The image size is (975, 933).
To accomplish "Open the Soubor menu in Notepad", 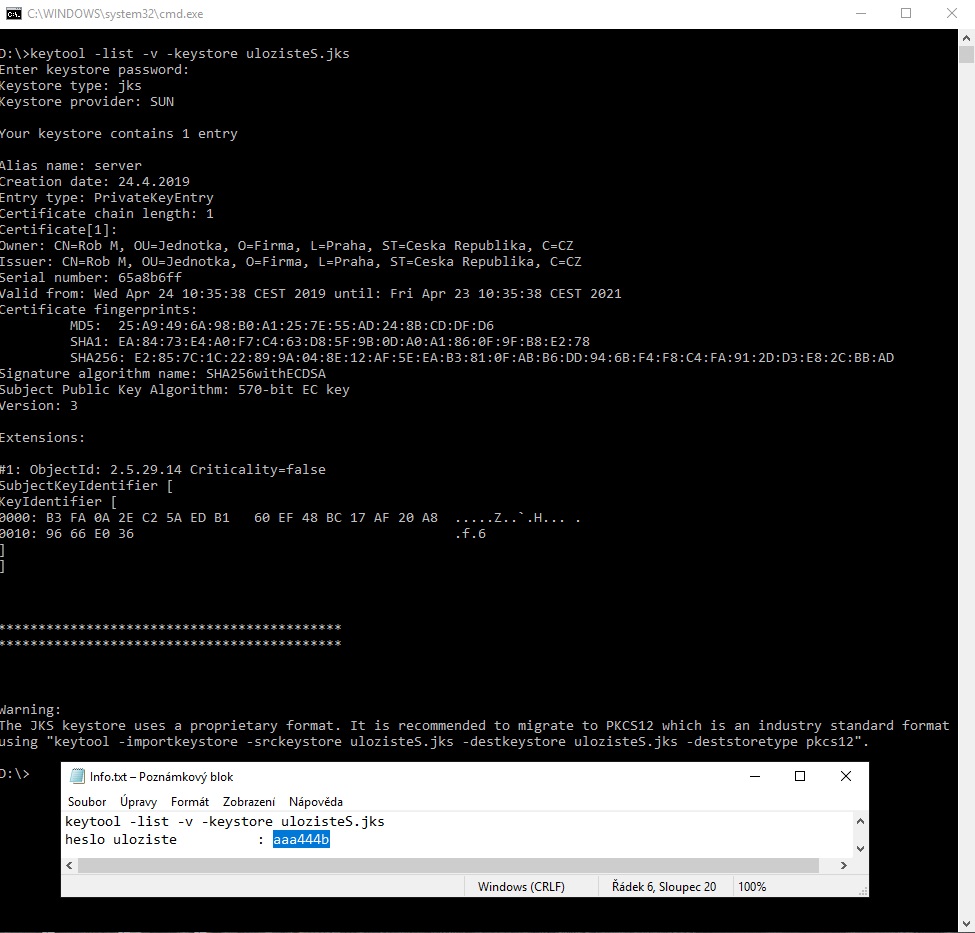I will [x=86, y=802].
